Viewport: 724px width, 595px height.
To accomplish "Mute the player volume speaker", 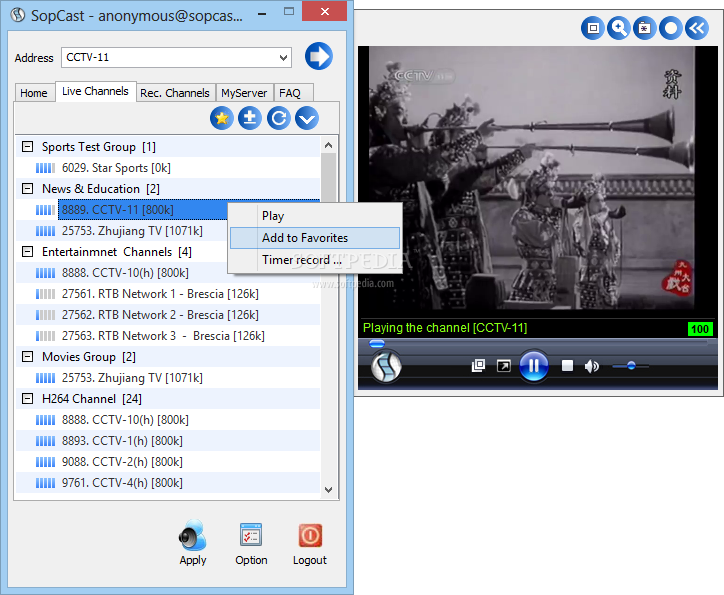I will (591, 367).
